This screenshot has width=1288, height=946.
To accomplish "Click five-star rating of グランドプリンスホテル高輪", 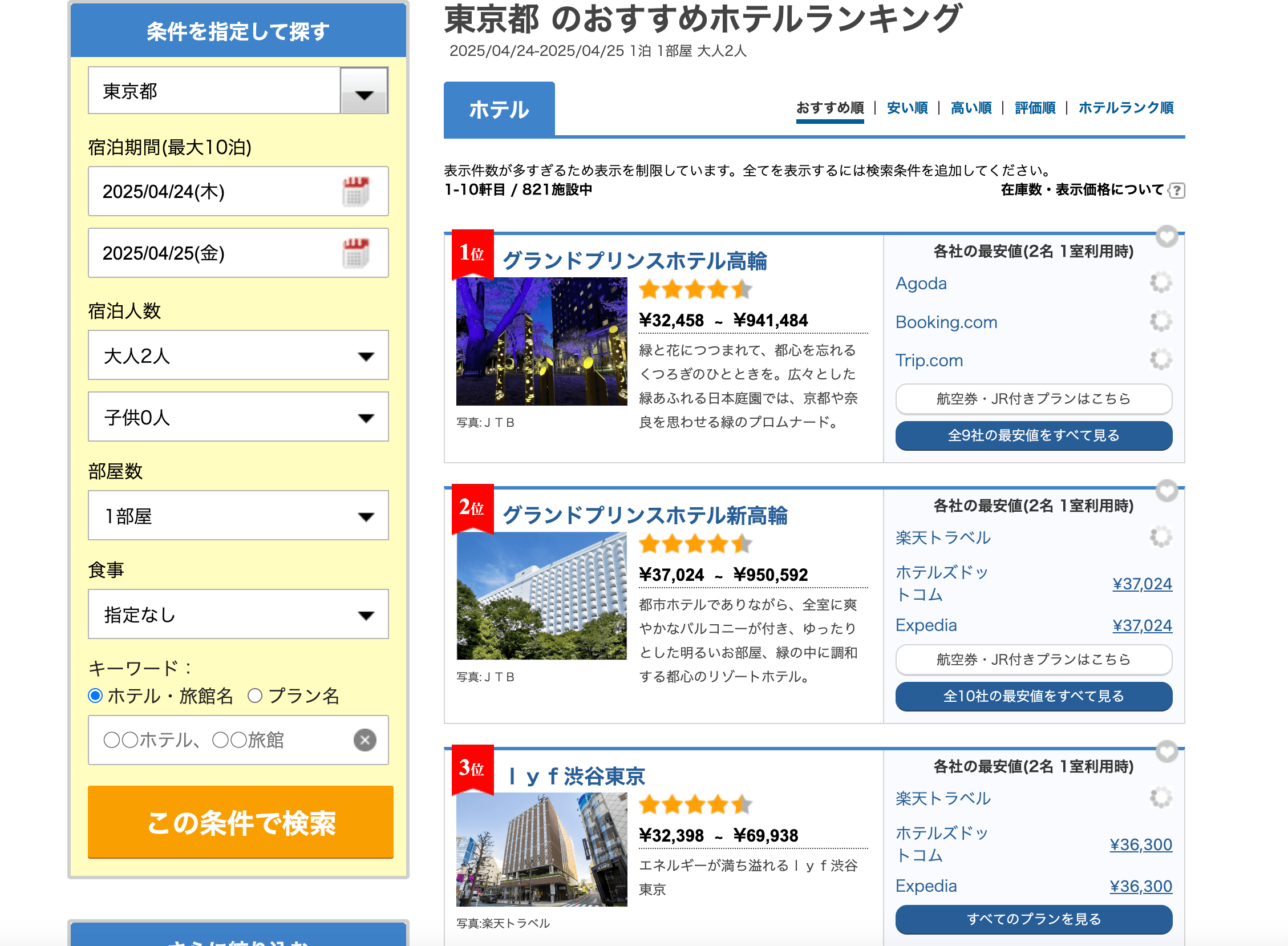I will 695,290.
